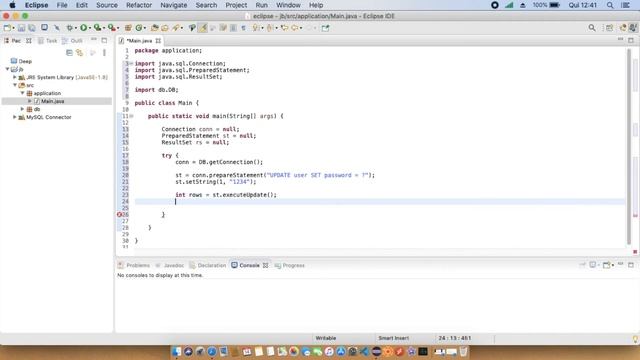
Task: Toggle Show Whitespace Characters pilcrow icon
Action: (243, 28)
